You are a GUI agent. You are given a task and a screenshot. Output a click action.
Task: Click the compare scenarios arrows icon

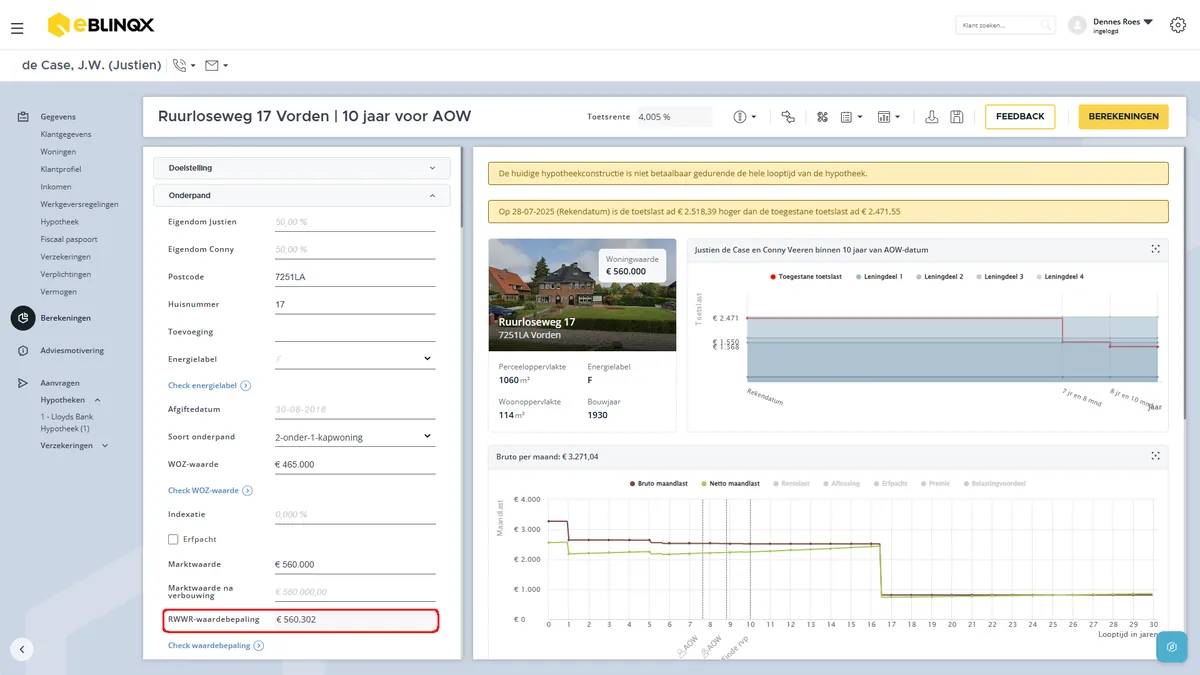[788, 117]
